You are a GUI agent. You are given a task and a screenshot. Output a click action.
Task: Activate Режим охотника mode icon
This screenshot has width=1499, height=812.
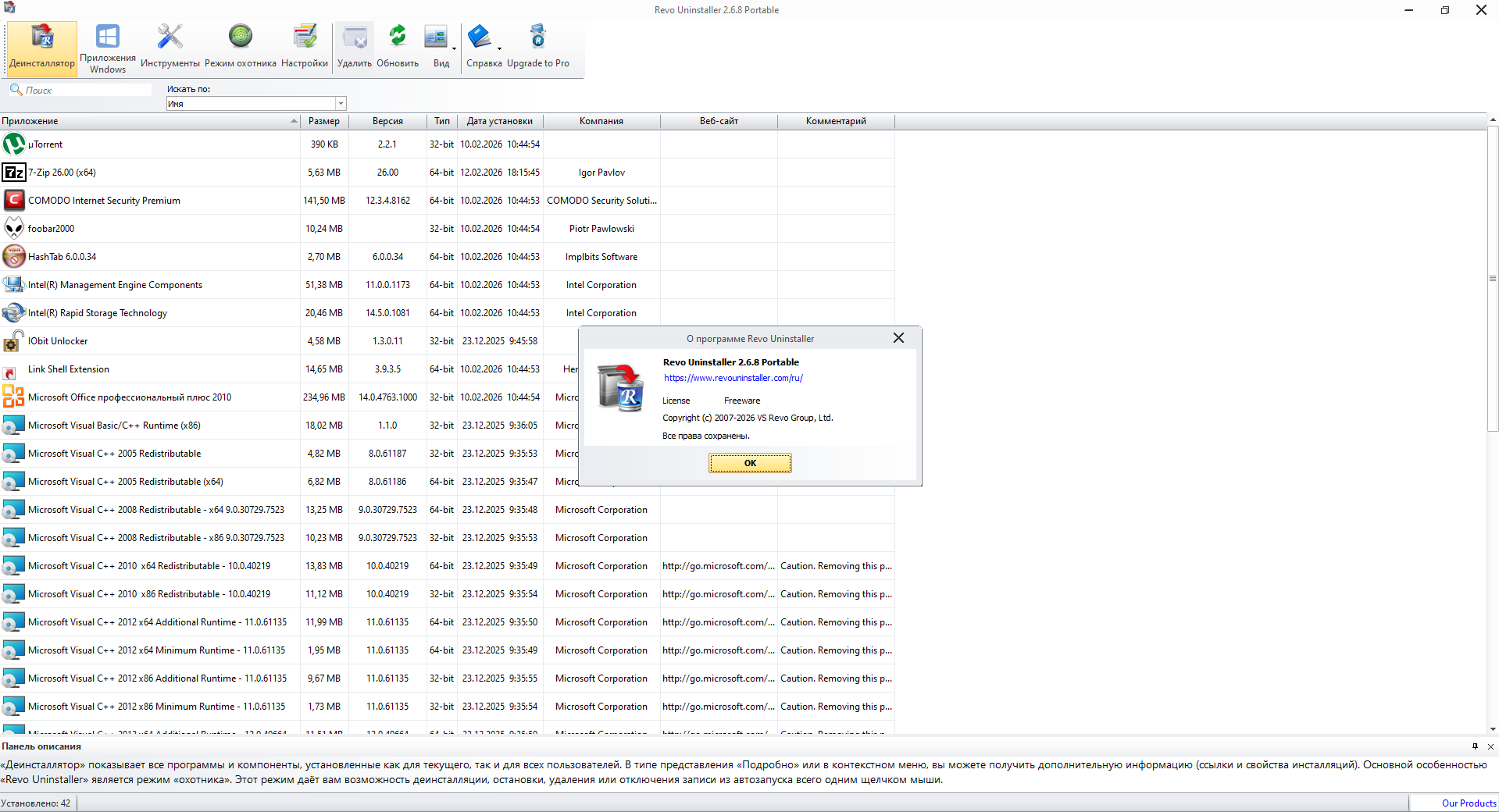pos(240,47)
